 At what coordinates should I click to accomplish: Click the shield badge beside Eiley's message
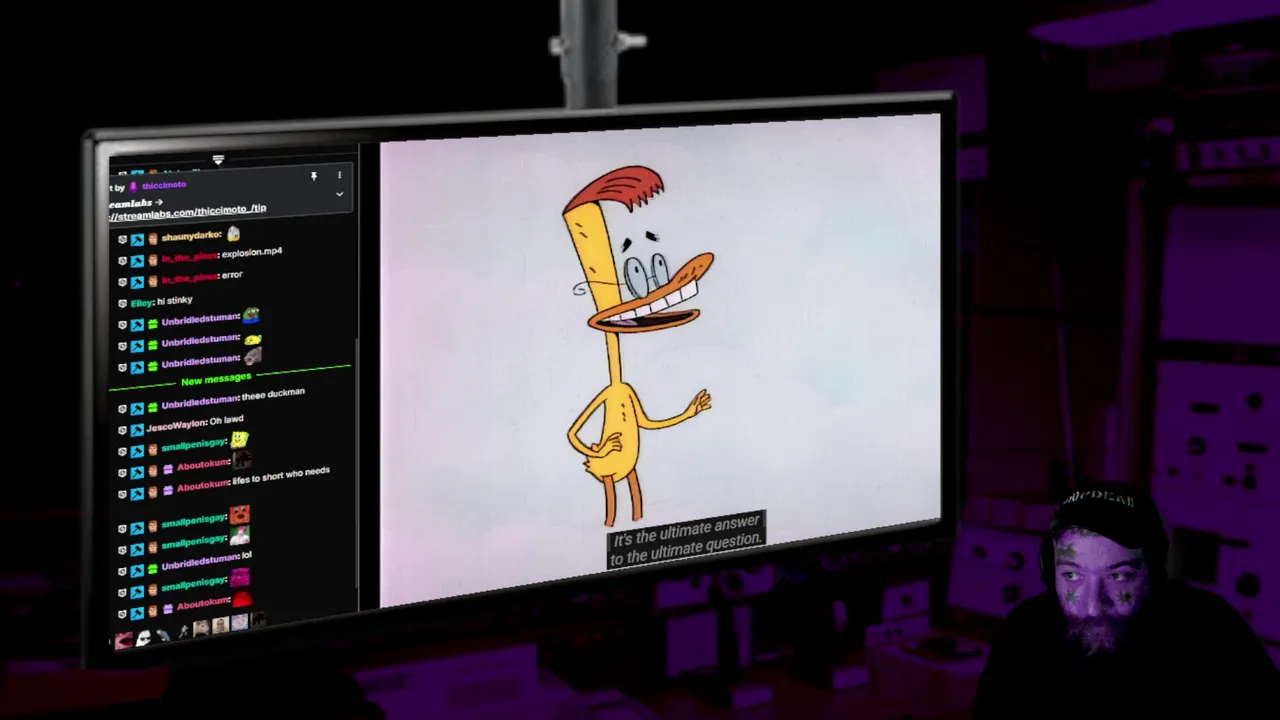(x=122, y=303)
